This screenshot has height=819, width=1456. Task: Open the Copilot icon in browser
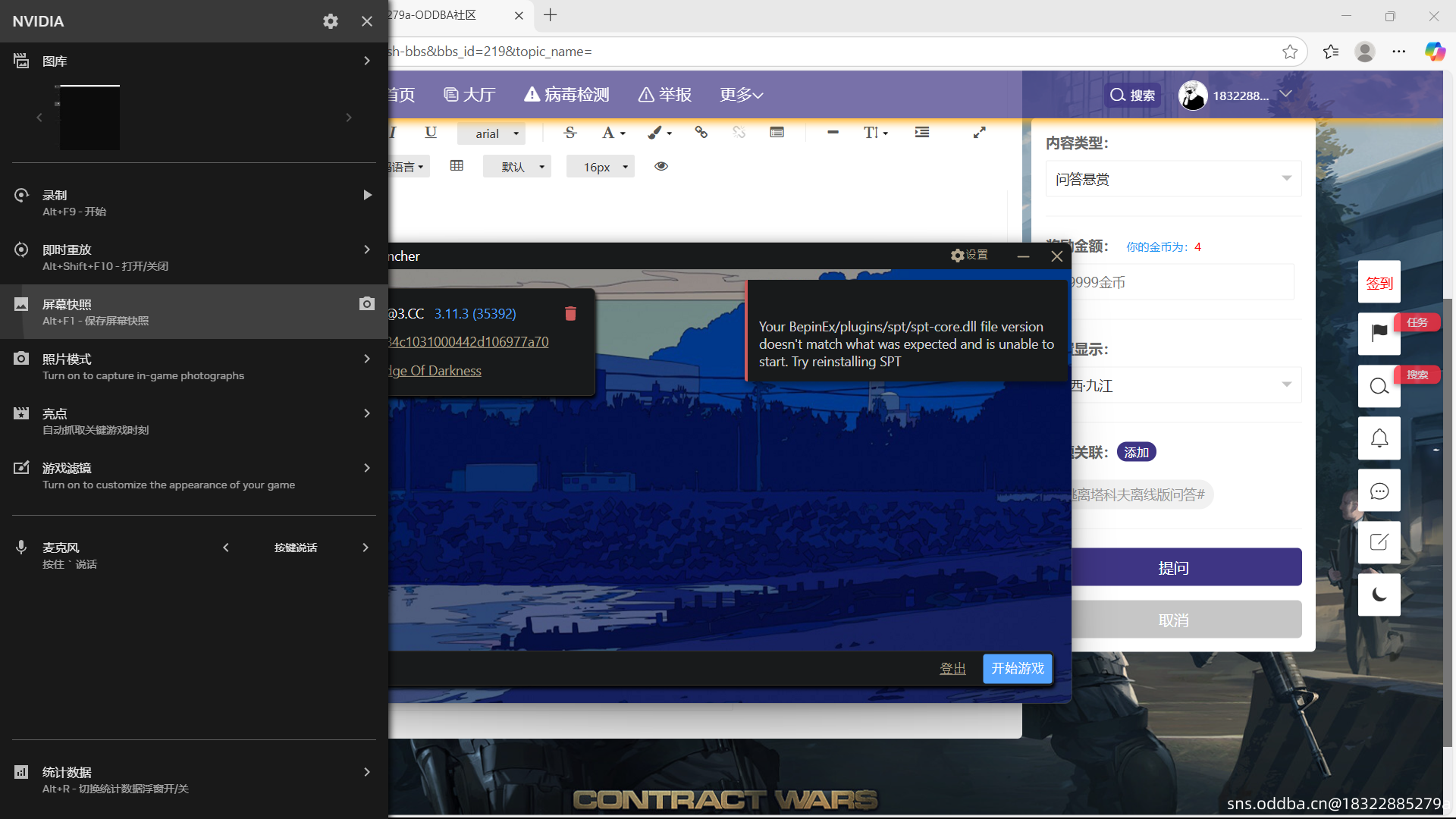tap(1435, 52)
